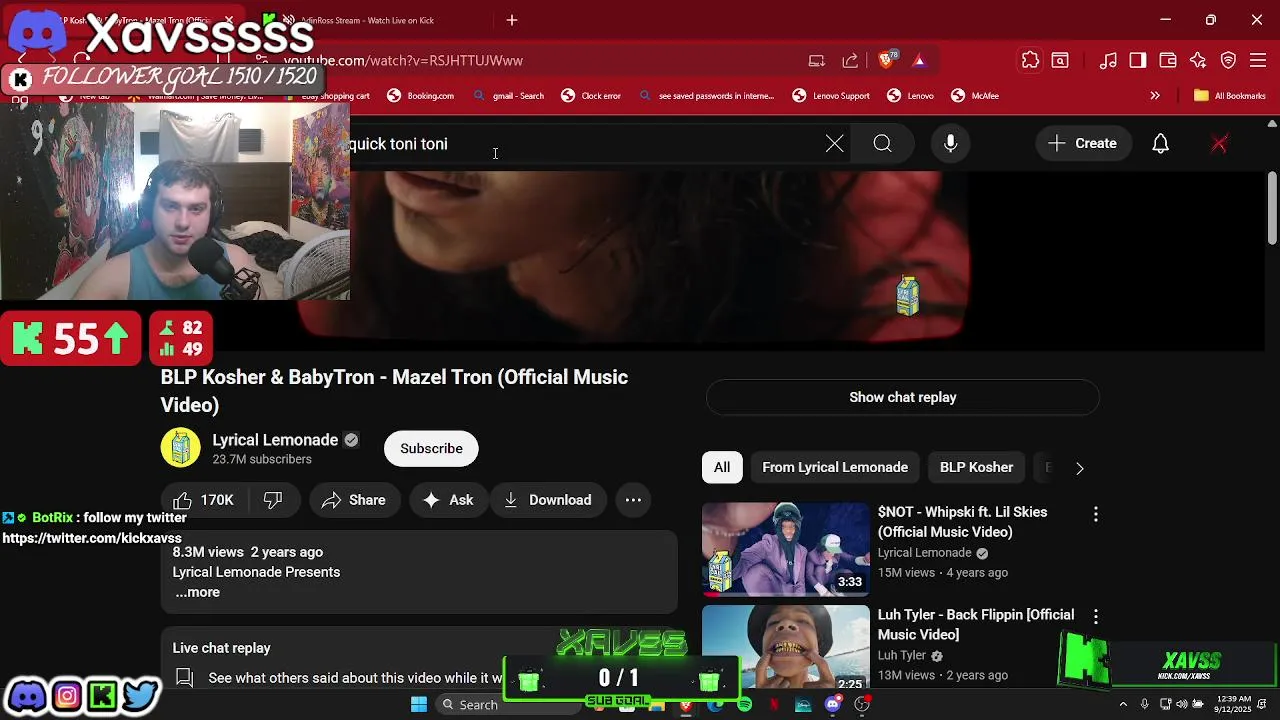Like the video with thumbs up 170K

coord(204,500)
